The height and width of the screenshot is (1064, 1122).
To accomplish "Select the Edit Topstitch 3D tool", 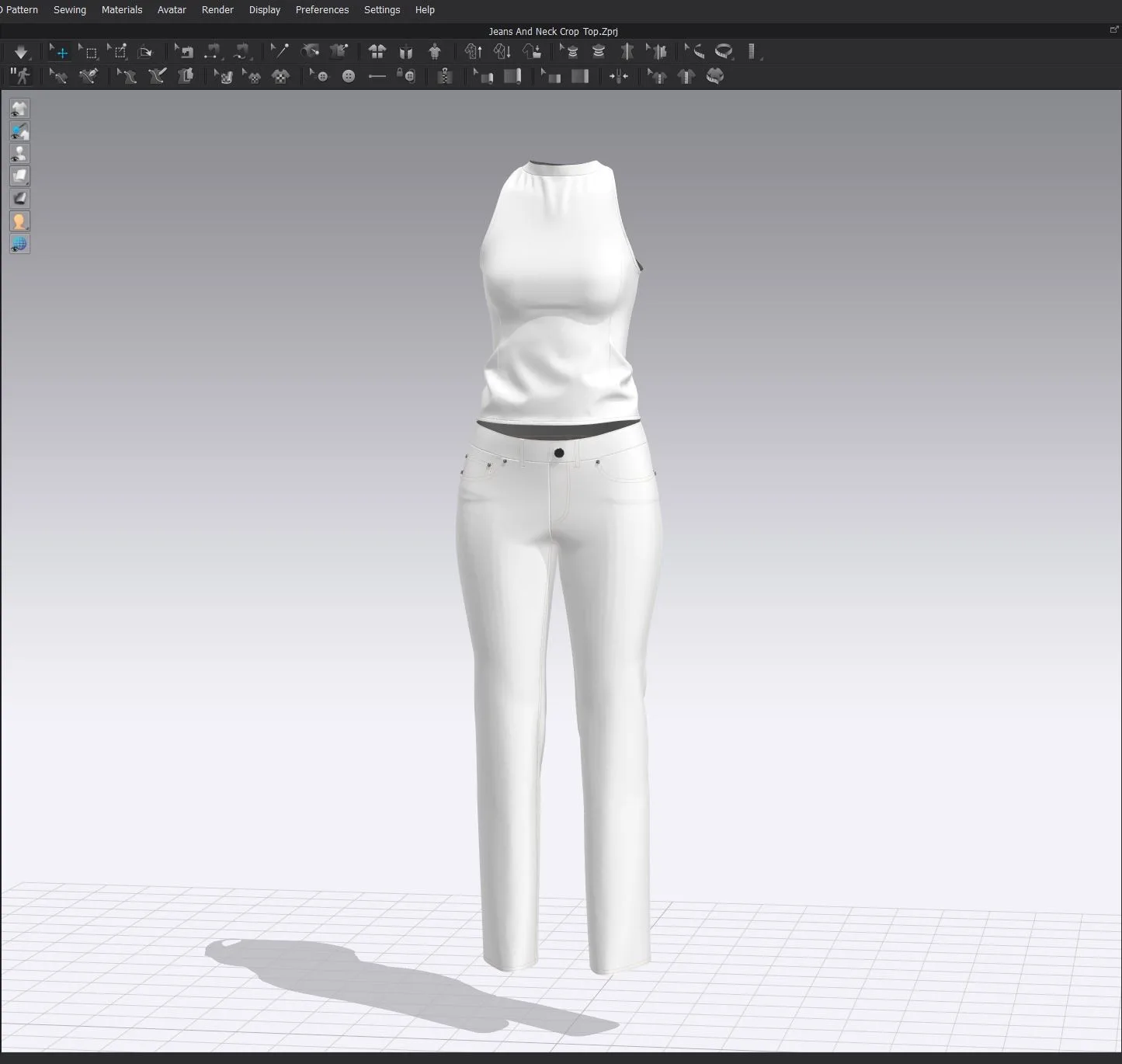I will pos(657,76).
